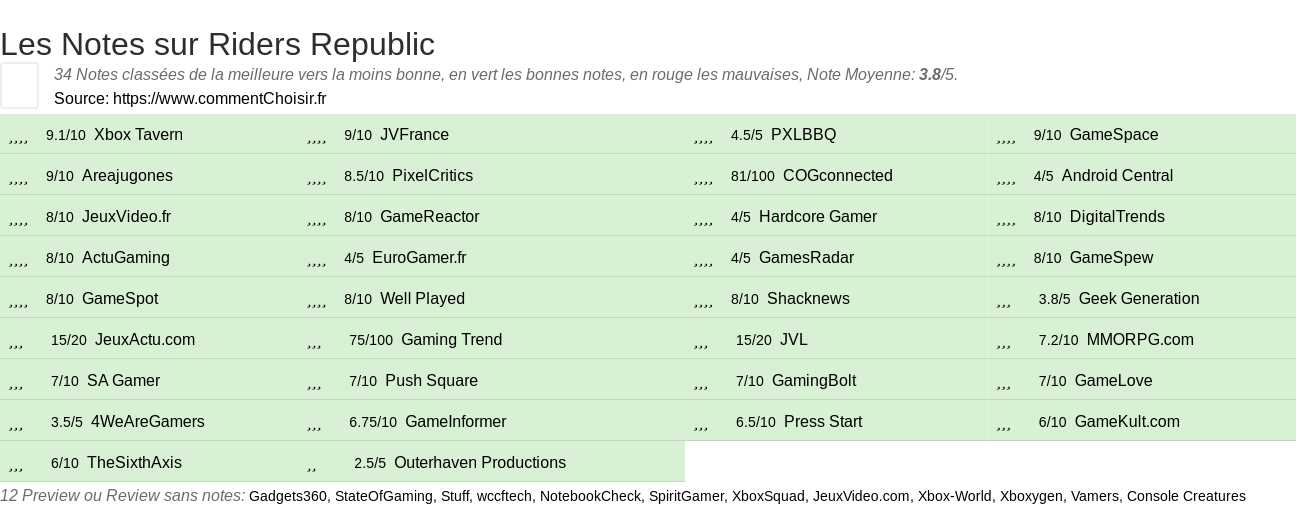Click the 81/100 score for COGconnected
Viewport: 1296px width, 507px height.
point(753,176)
